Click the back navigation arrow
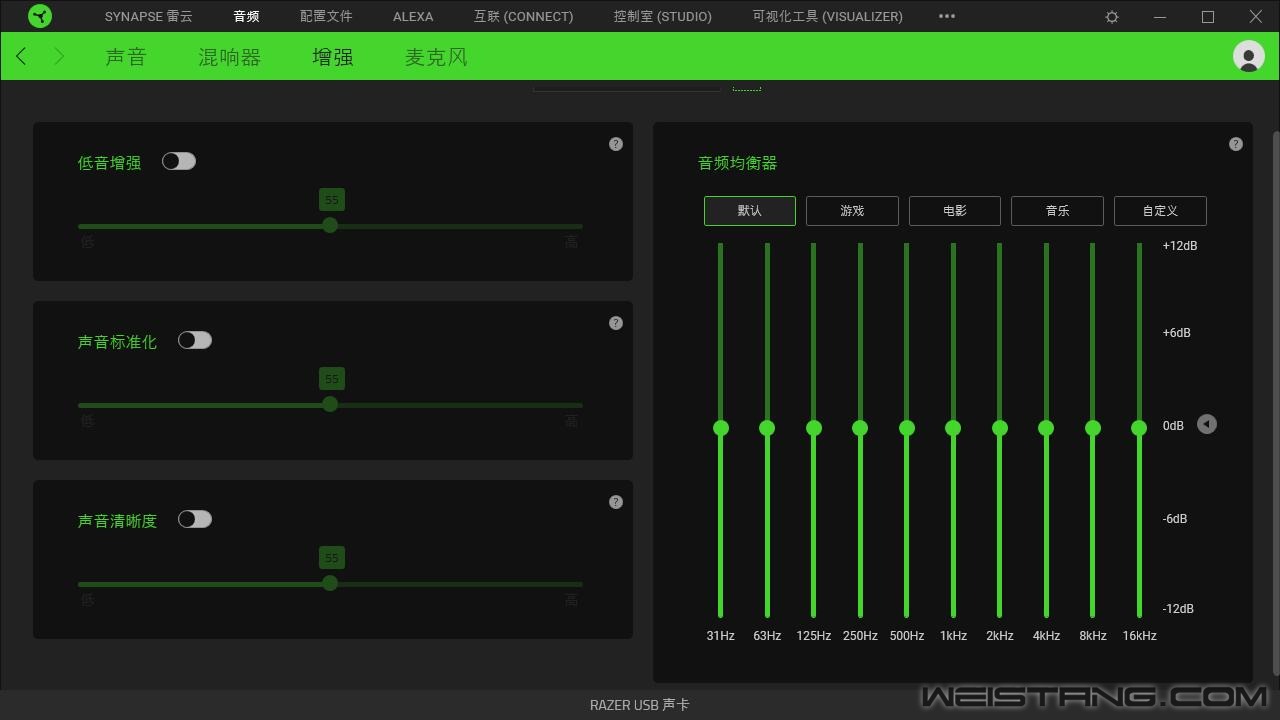Image resolution: width=1280 pixels, height=720 pixels. [22, 57]
